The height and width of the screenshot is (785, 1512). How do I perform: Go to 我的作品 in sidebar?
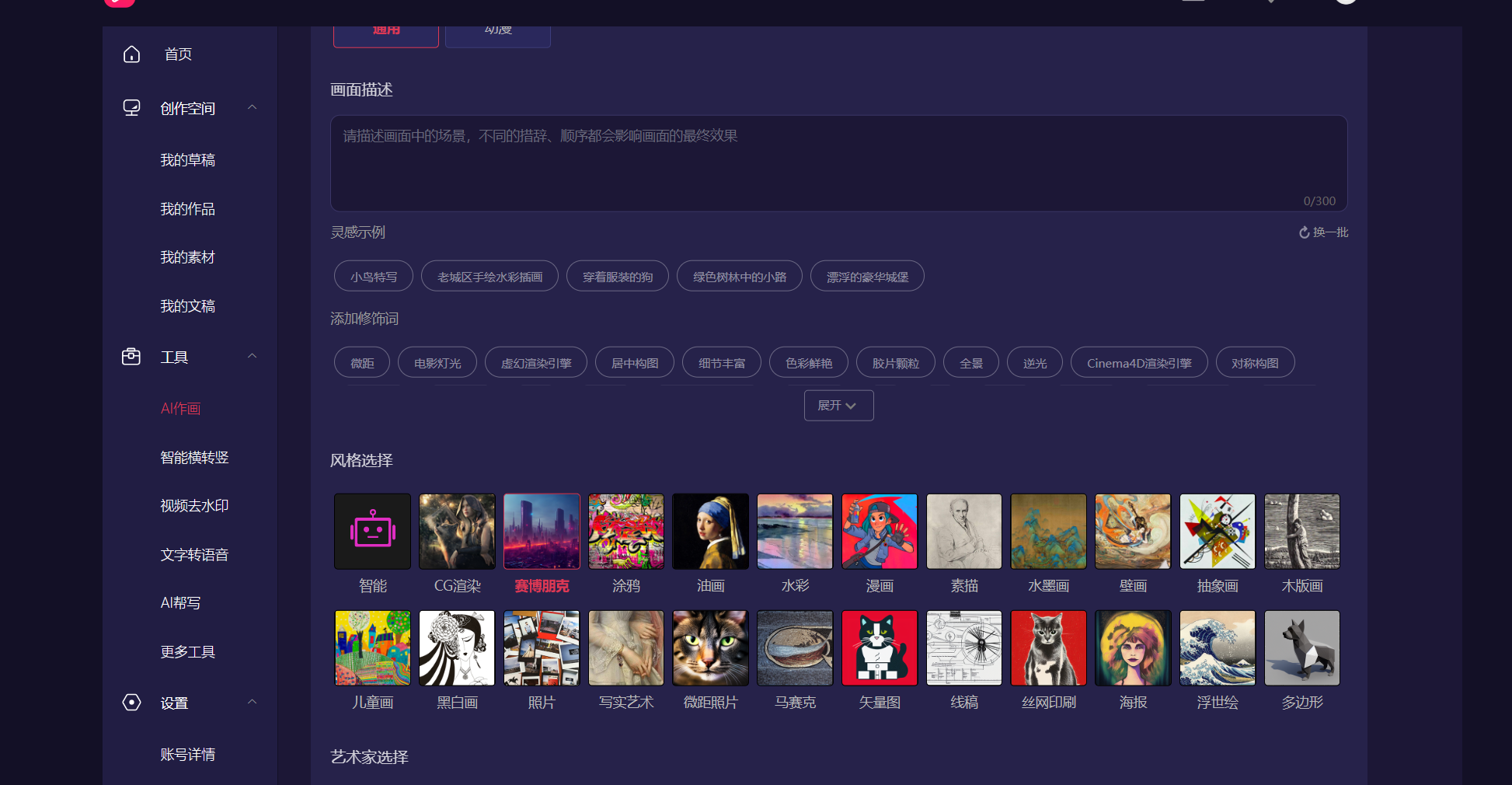[x=187, y=209]
